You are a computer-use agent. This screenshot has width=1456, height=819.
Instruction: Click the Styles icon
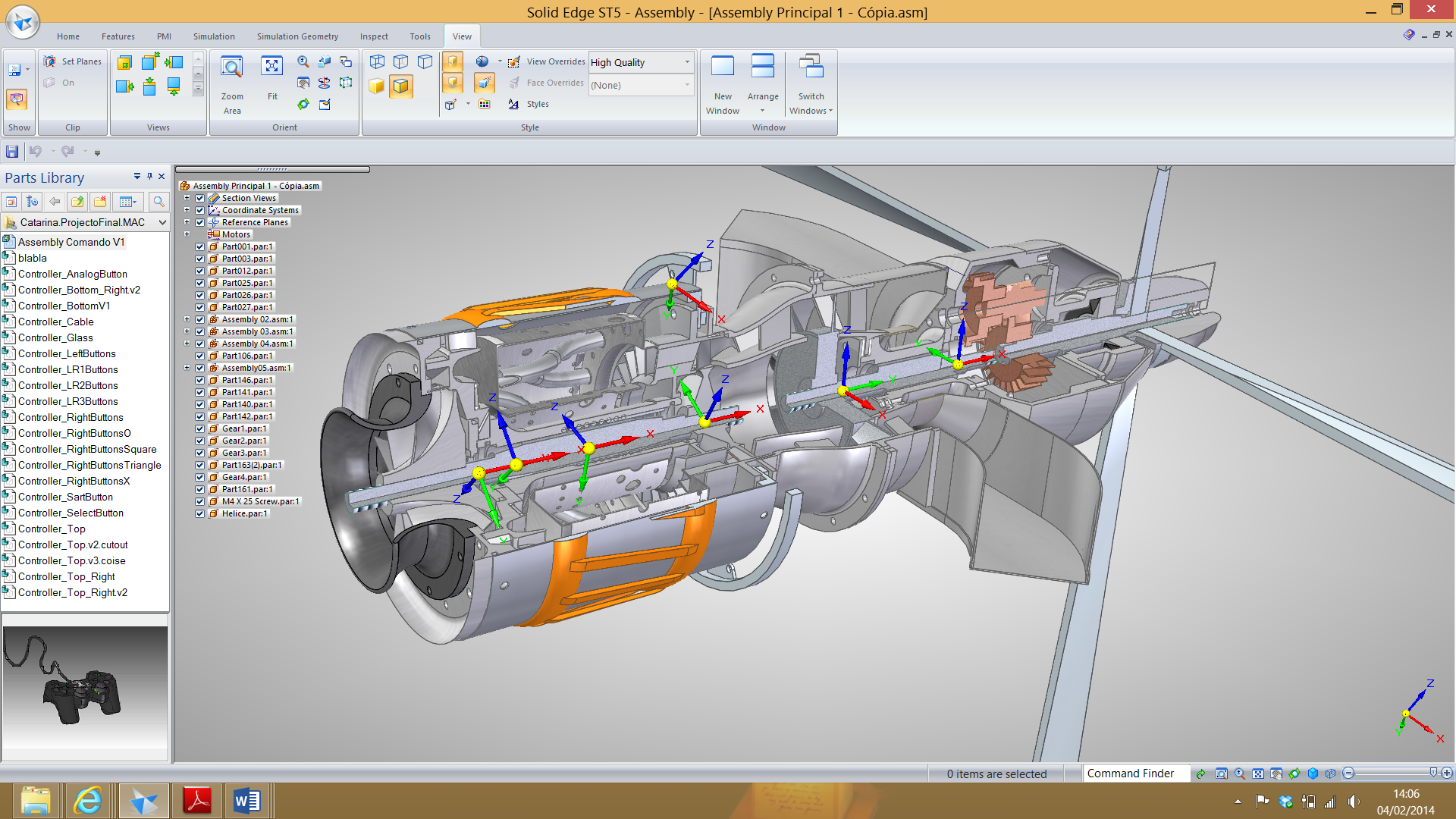click(x=513, y=104)
